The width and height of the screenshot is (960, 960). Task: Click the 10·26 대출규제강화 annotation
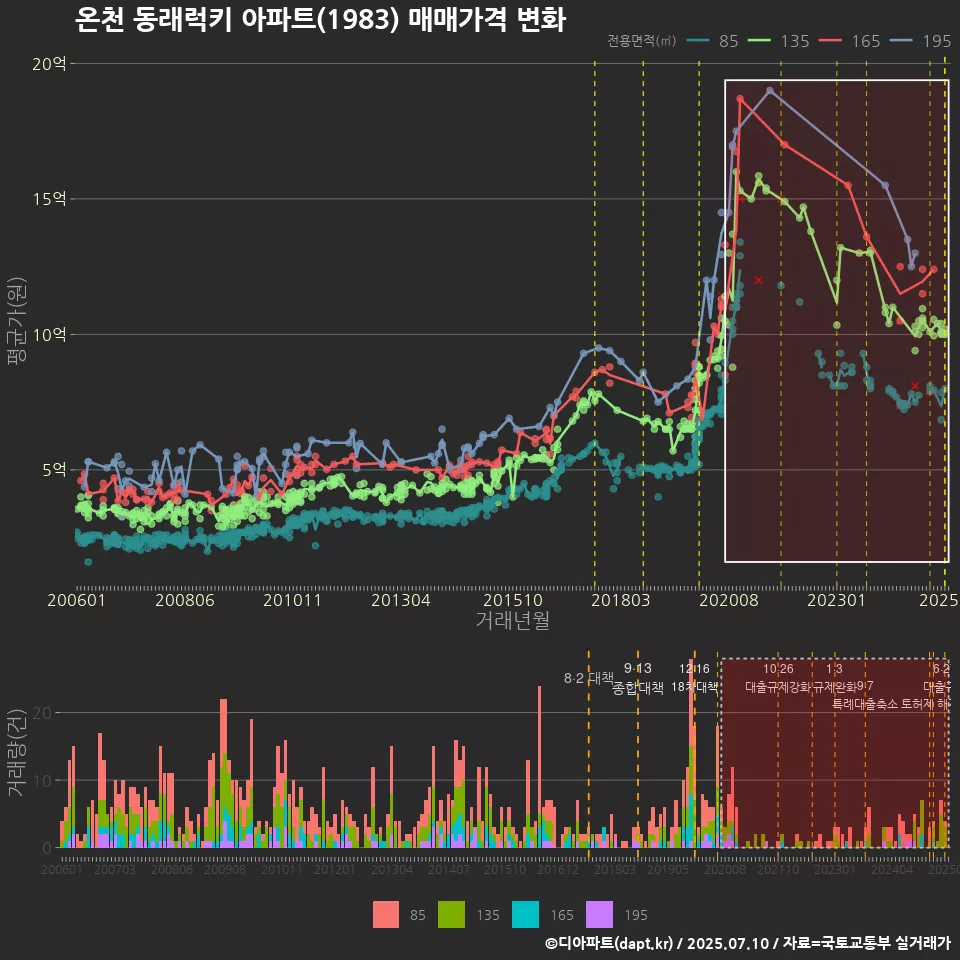pyautogui.click(x=778, y=678)
